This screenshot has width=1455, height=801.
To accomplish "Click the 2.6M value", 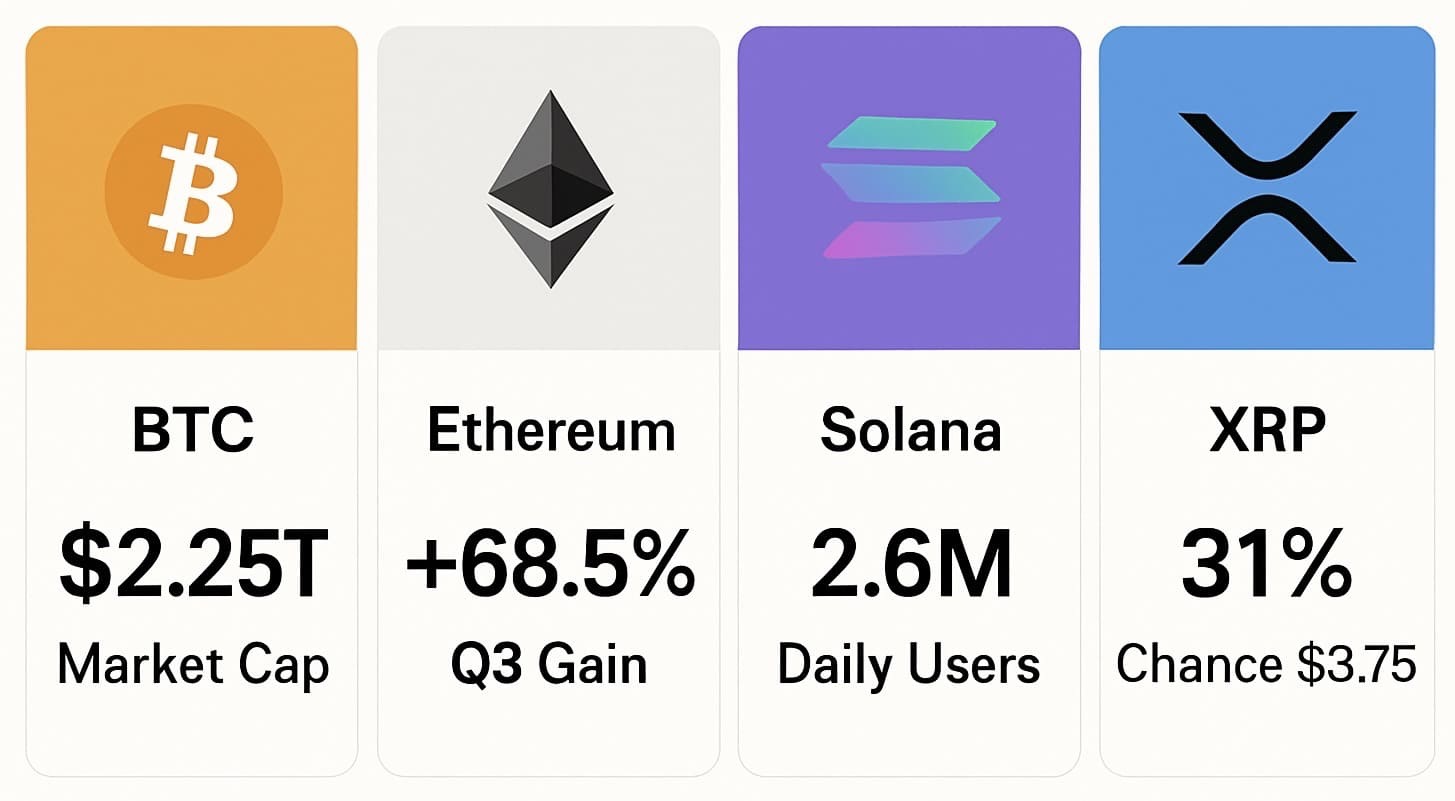I will click(x=911, y=566).
